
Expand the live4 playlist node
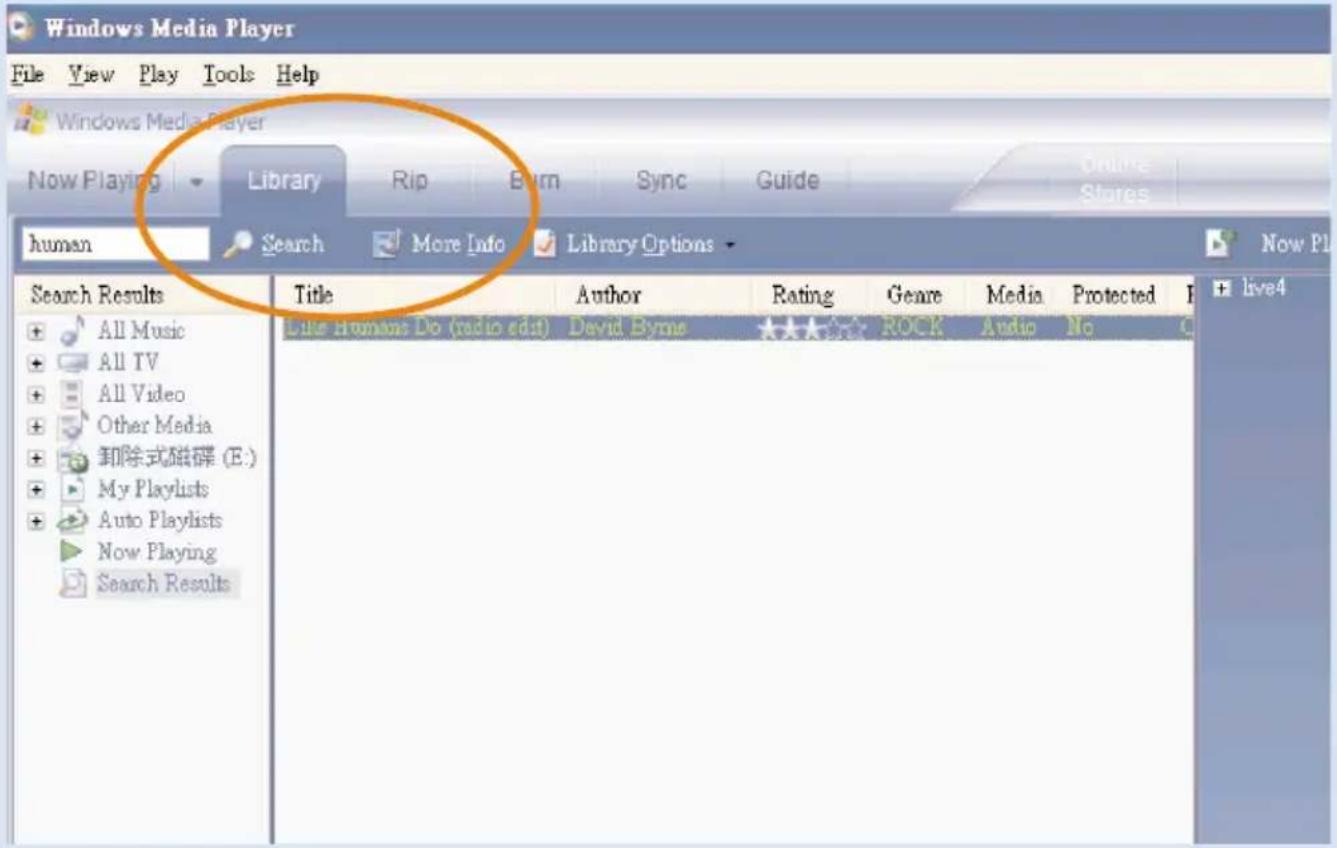coord(1221,289)
